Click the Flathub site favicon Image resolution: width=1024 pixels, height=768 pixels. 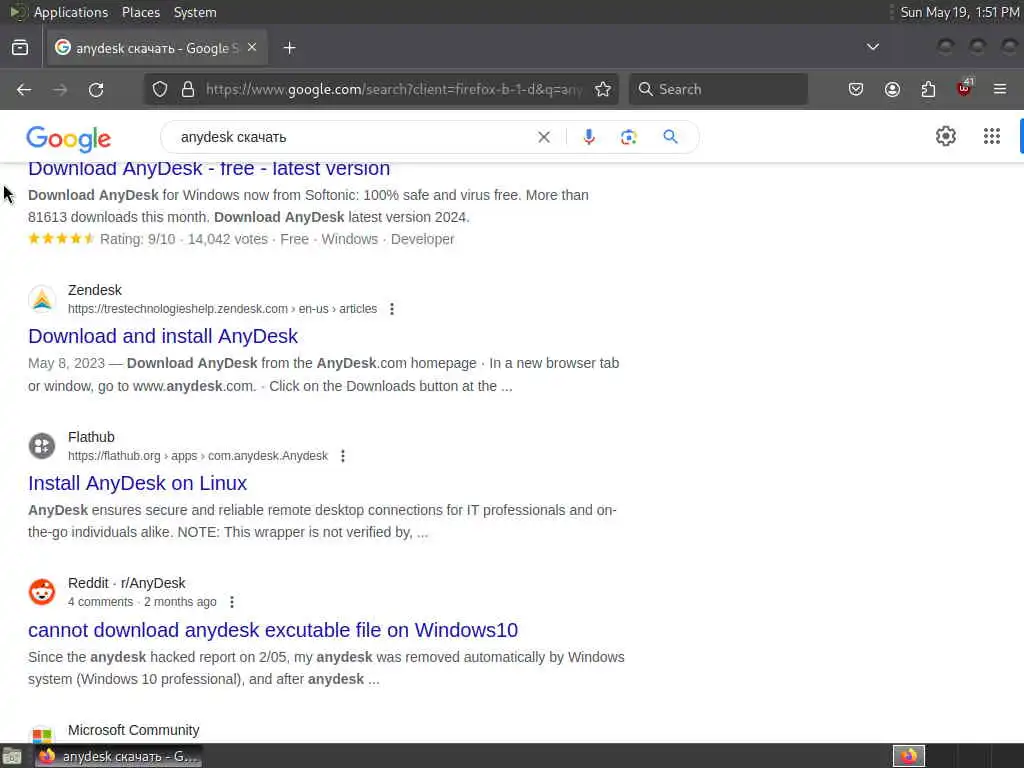pos(42,446)
